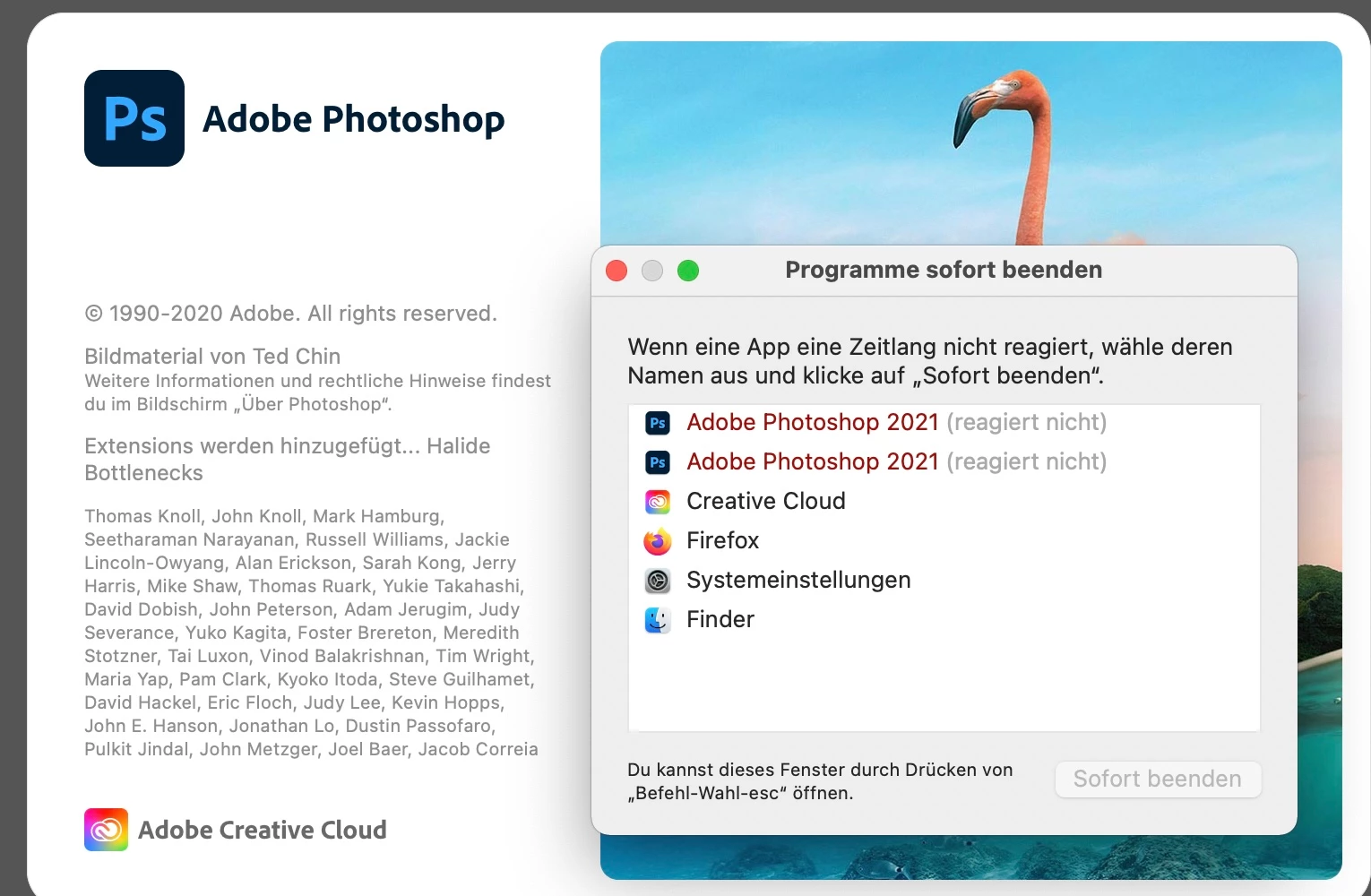The height and width of the screenshot is (896, 1371).
Task: Select the second 'Adobe Photoshop 2021 (reagiert nicht)' row
Action: 944,462
